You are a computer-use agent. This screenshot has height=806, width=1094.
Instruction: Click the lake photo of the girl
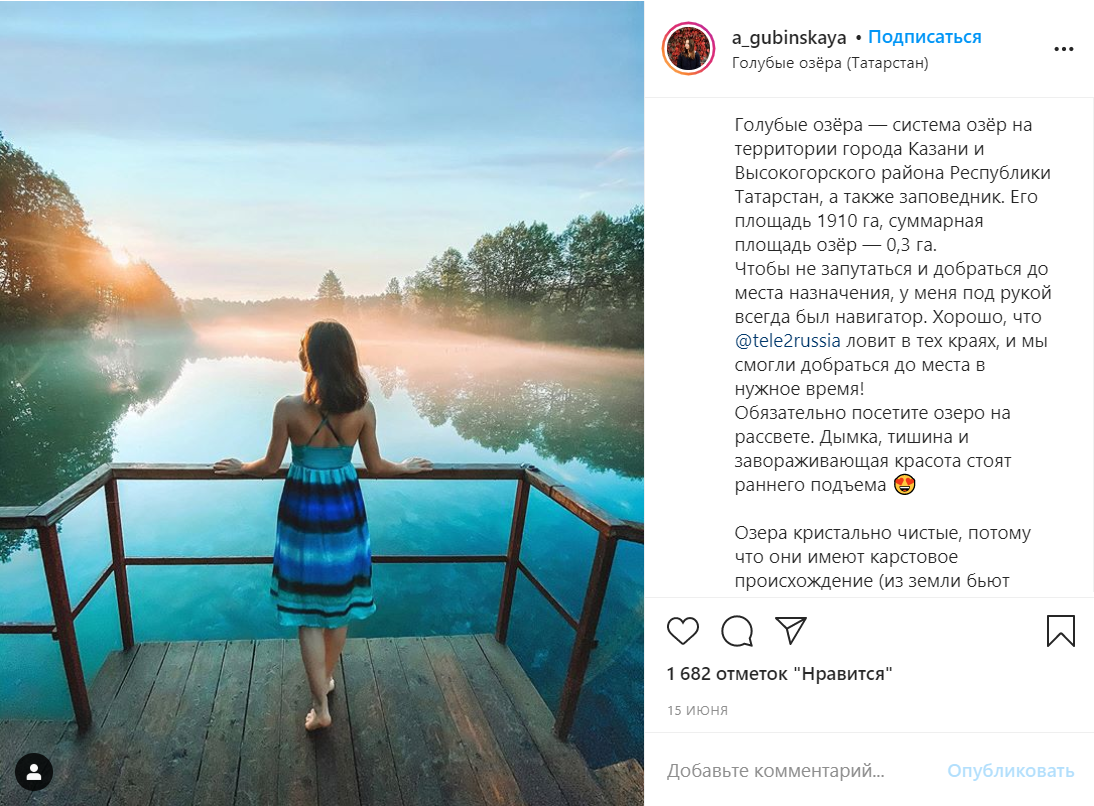[x=322, y=403]
